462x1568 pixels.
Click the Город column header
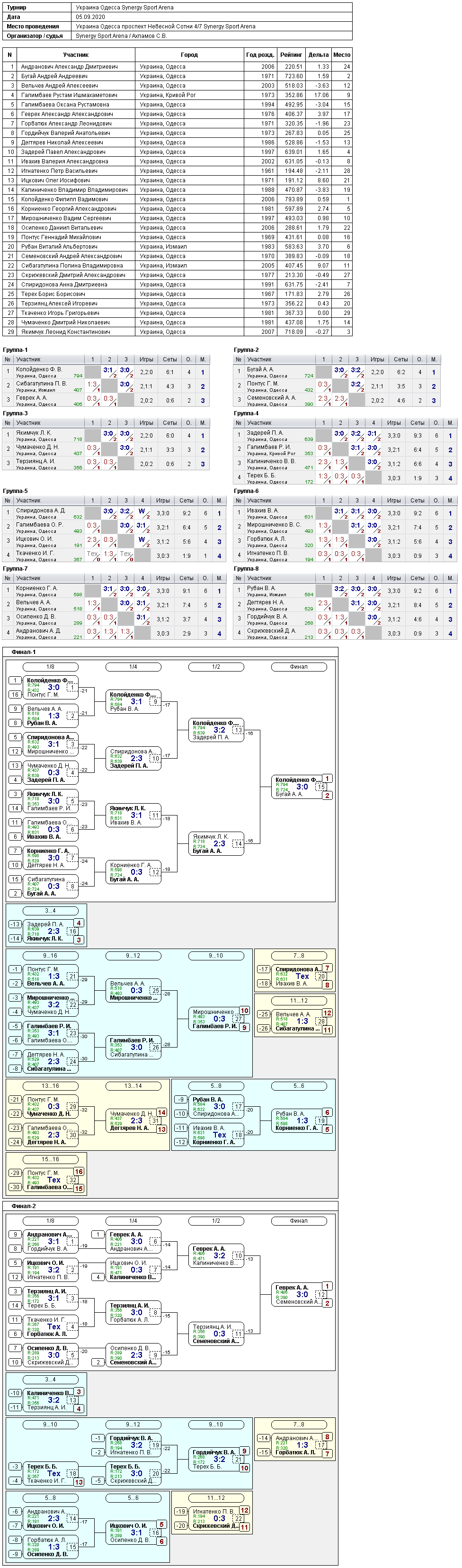pos(189,55)
